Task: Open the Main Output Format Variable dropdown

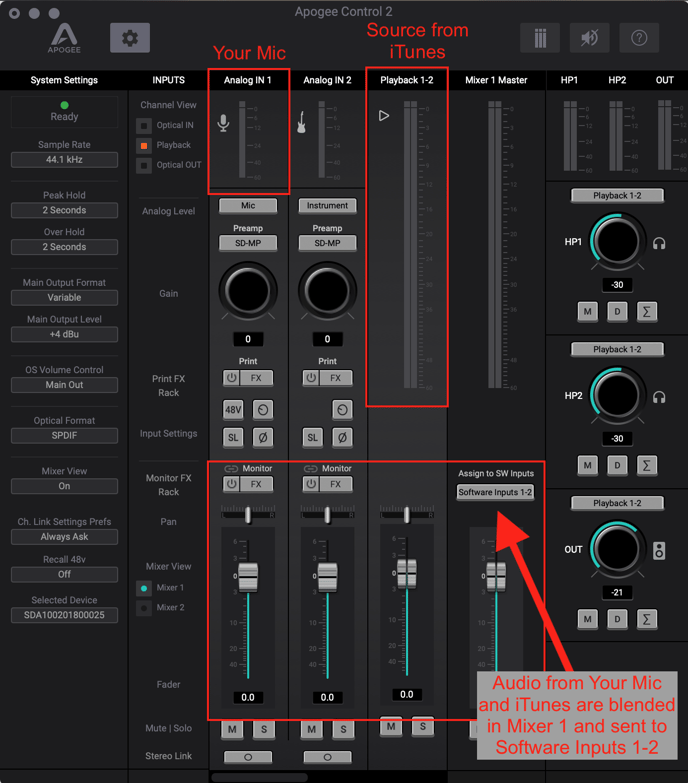Action: point(64,298)
